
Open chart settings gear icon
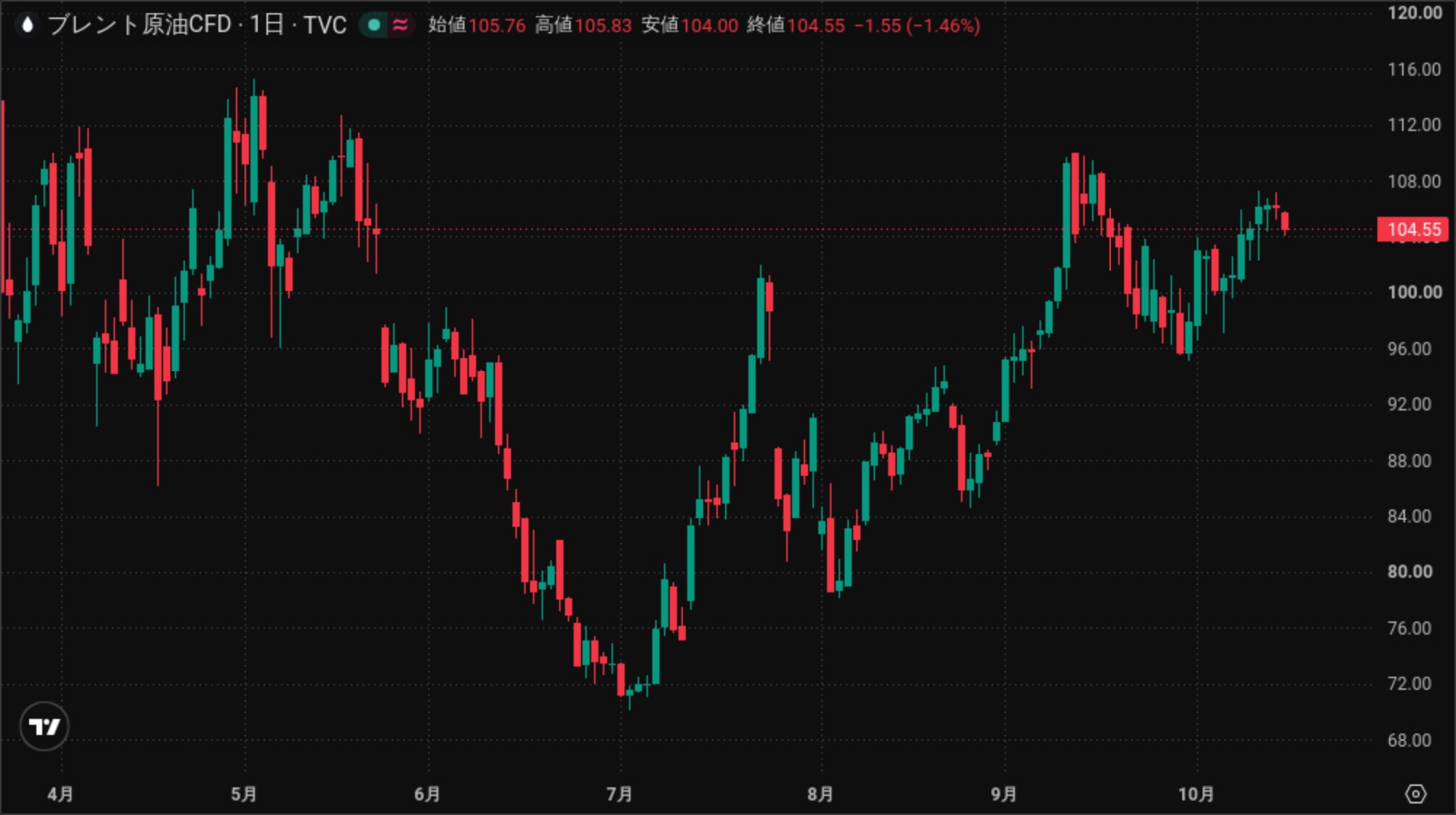click(1415, 793)
